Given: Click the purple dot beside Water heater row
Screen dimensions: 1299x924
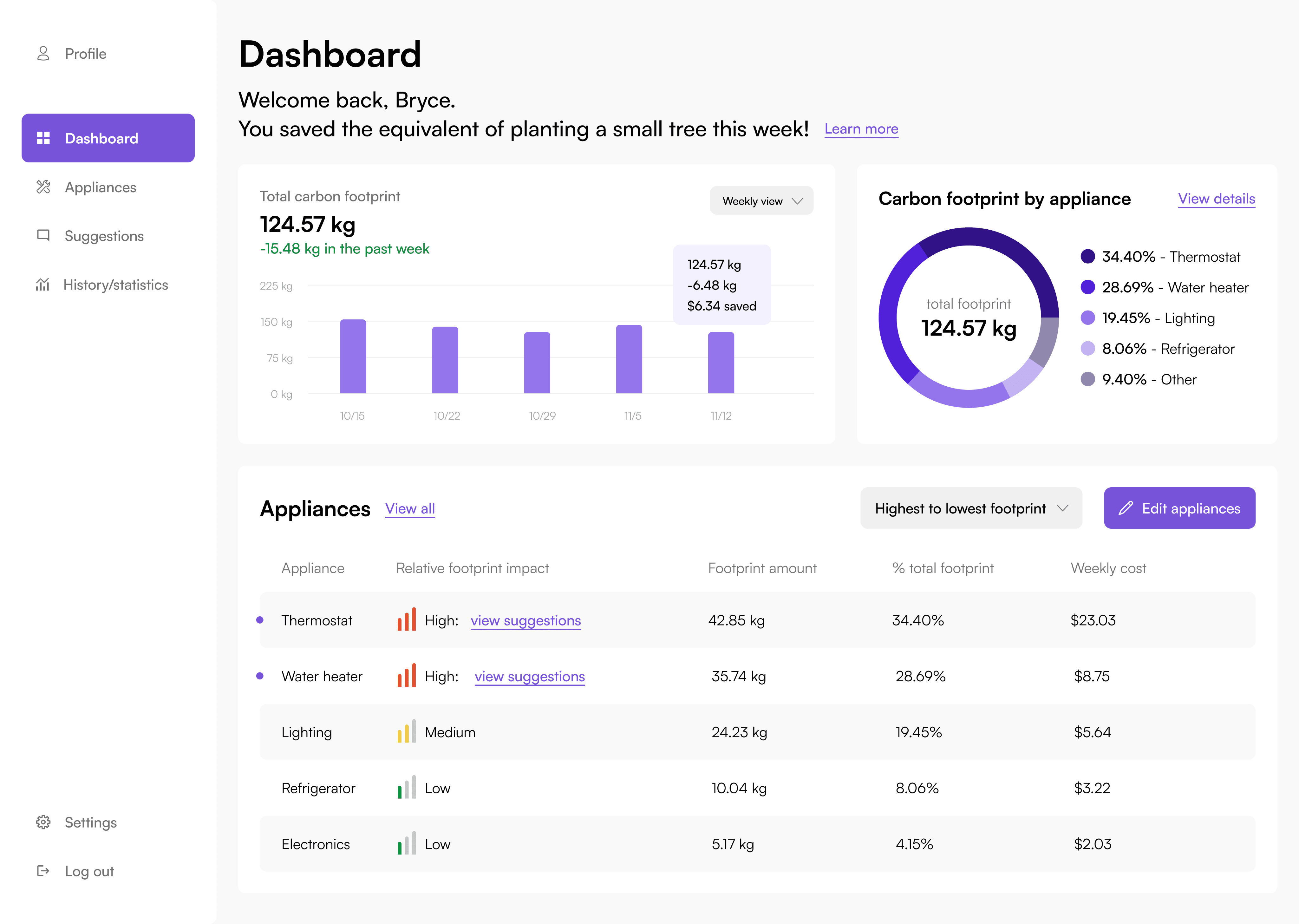Looking at the screenshot, I should (260, 676).
